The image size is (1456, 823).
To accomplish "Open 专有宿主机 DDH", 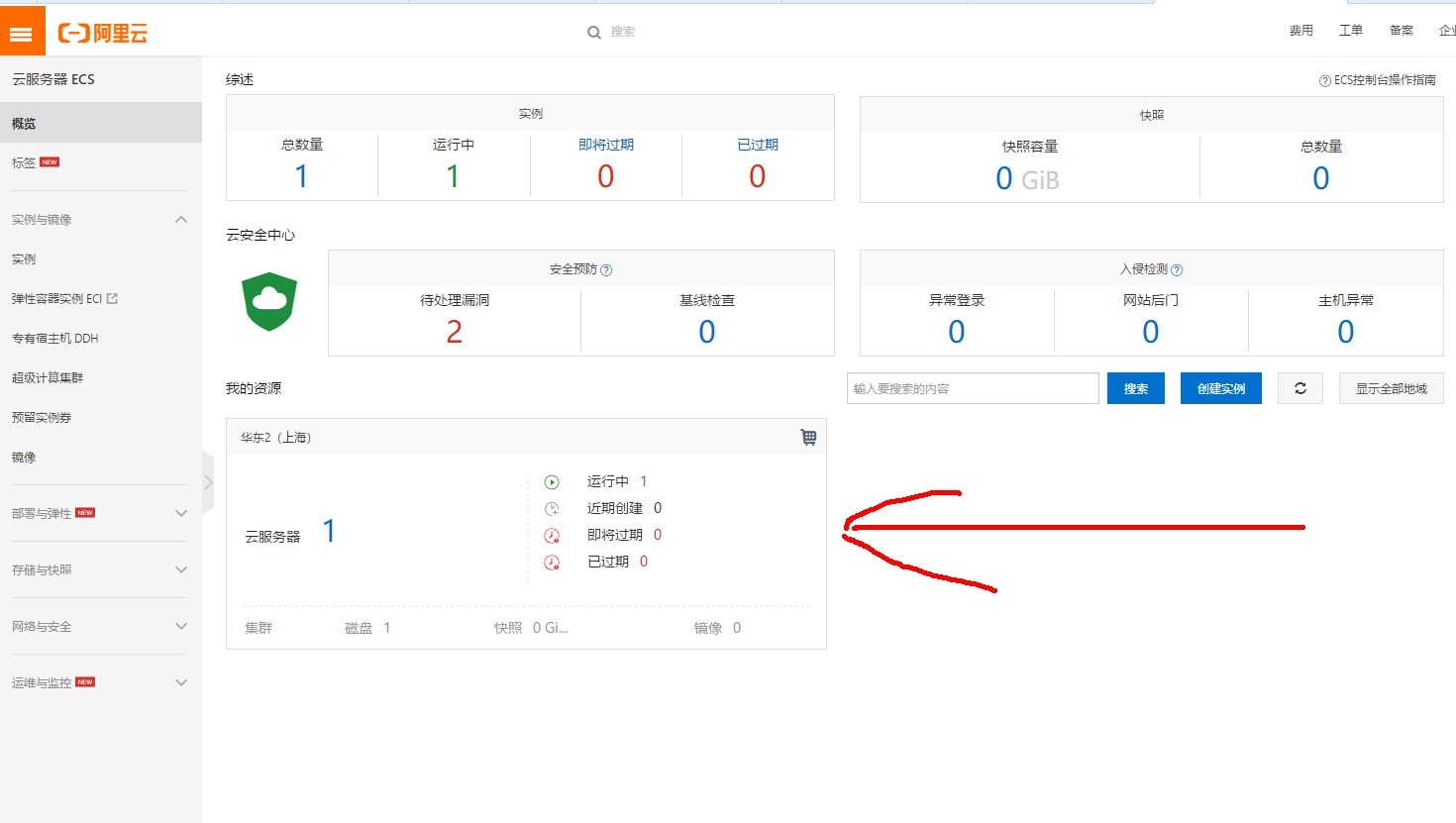I will [x=54, y=338].
